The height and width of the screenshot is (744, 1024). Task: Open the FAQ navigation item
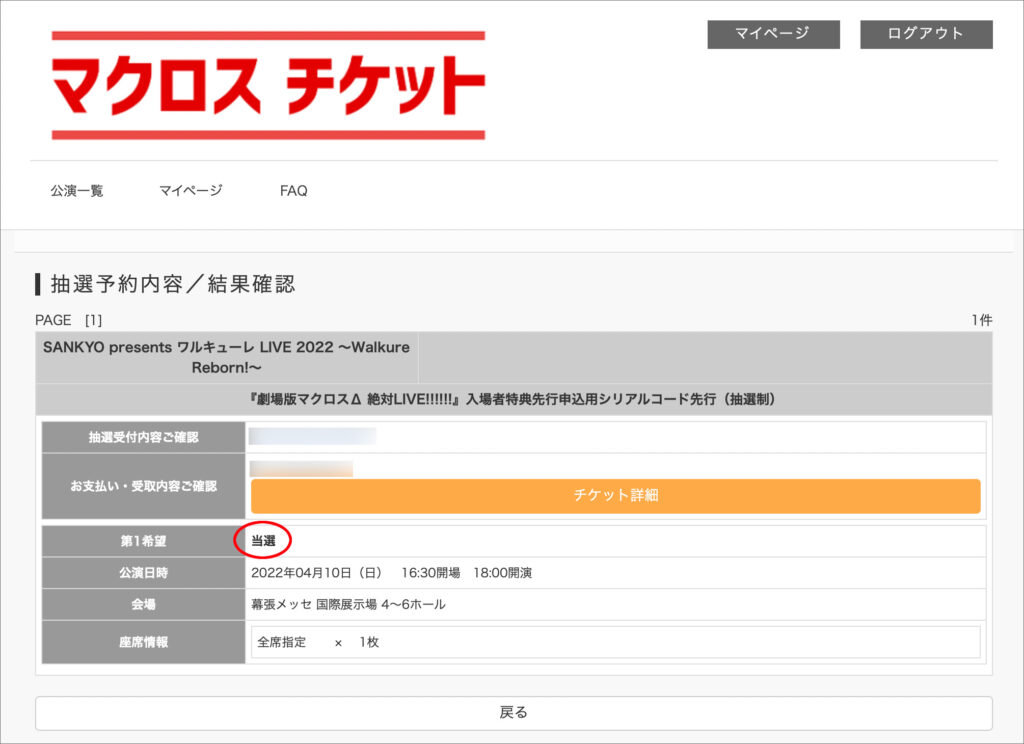click(293, 190)
